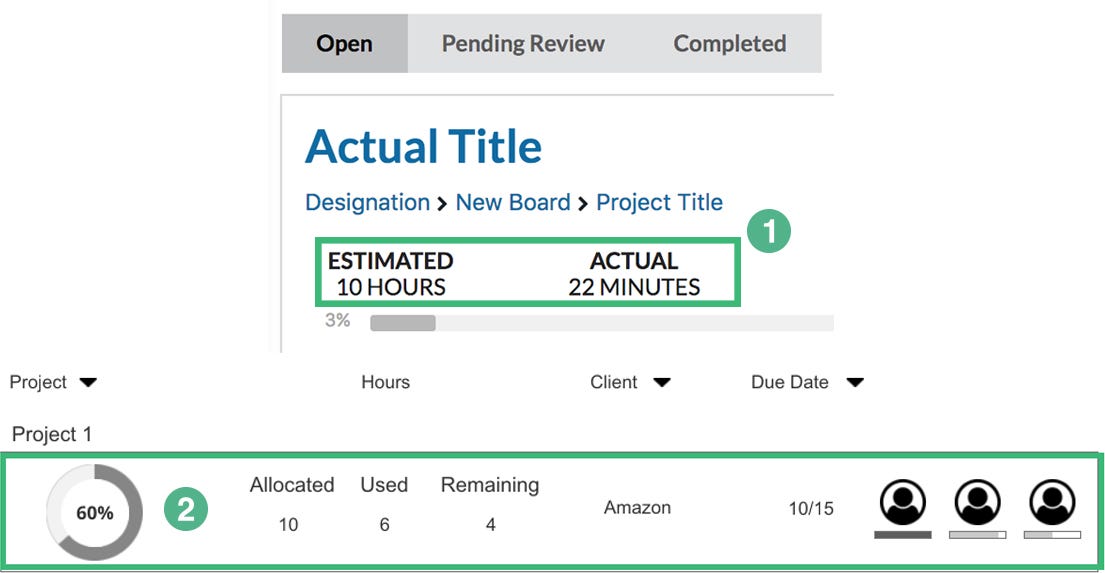Image resolution: width=1105 pixels, height=573 pixels.
Task: Open the Designation breadcrumb link
Action: (x=367, y=202)
